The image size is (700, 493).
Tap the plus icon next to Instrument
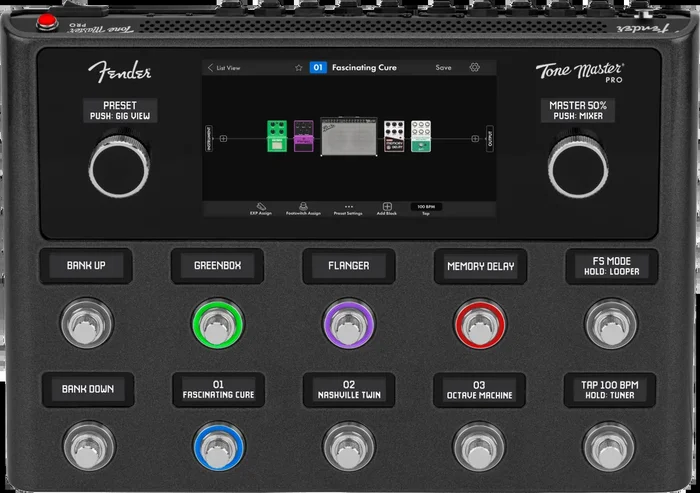(224, 139)
